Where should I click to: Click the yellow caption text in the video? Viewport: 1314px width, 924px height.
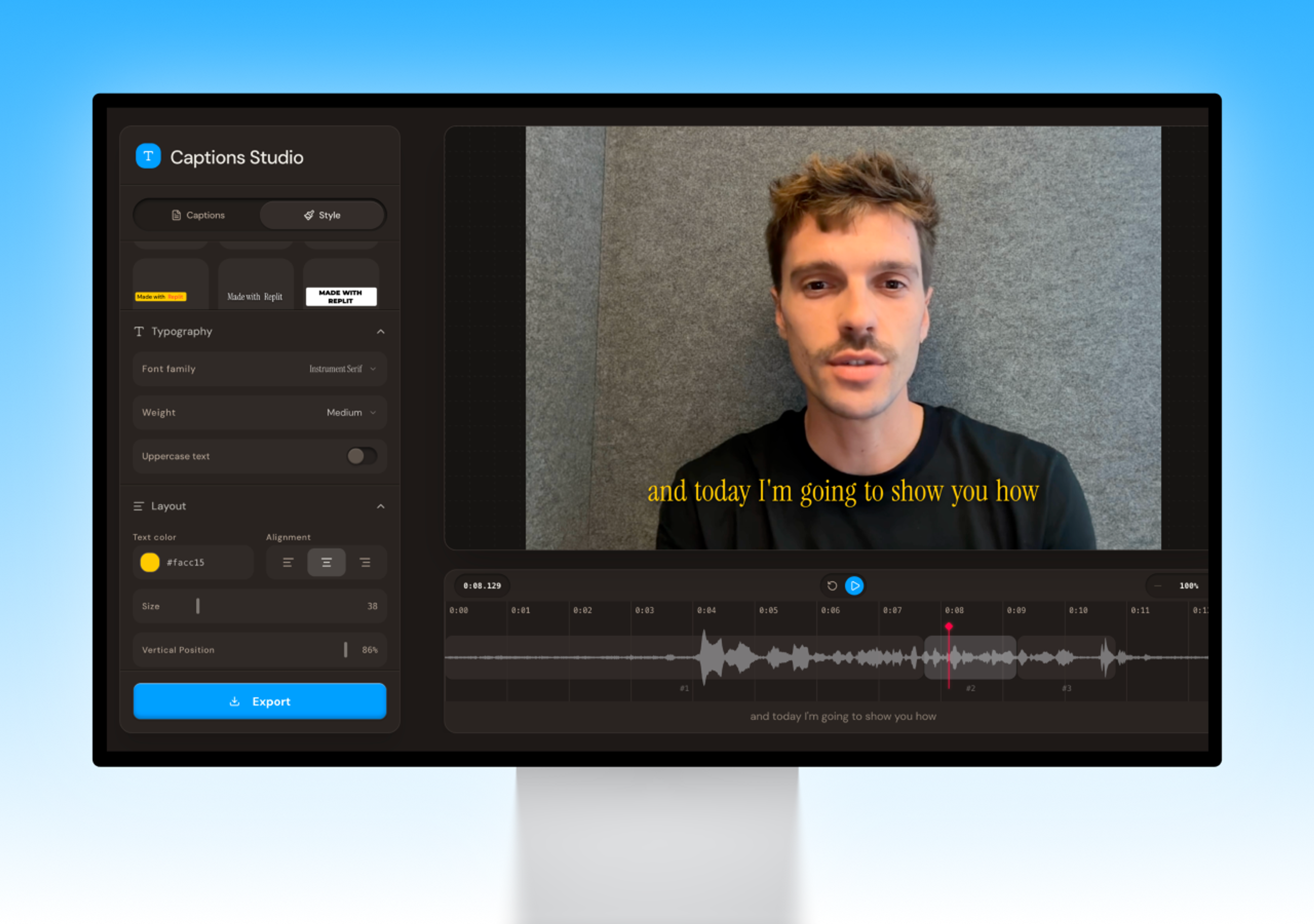click(x=843, y=492)
